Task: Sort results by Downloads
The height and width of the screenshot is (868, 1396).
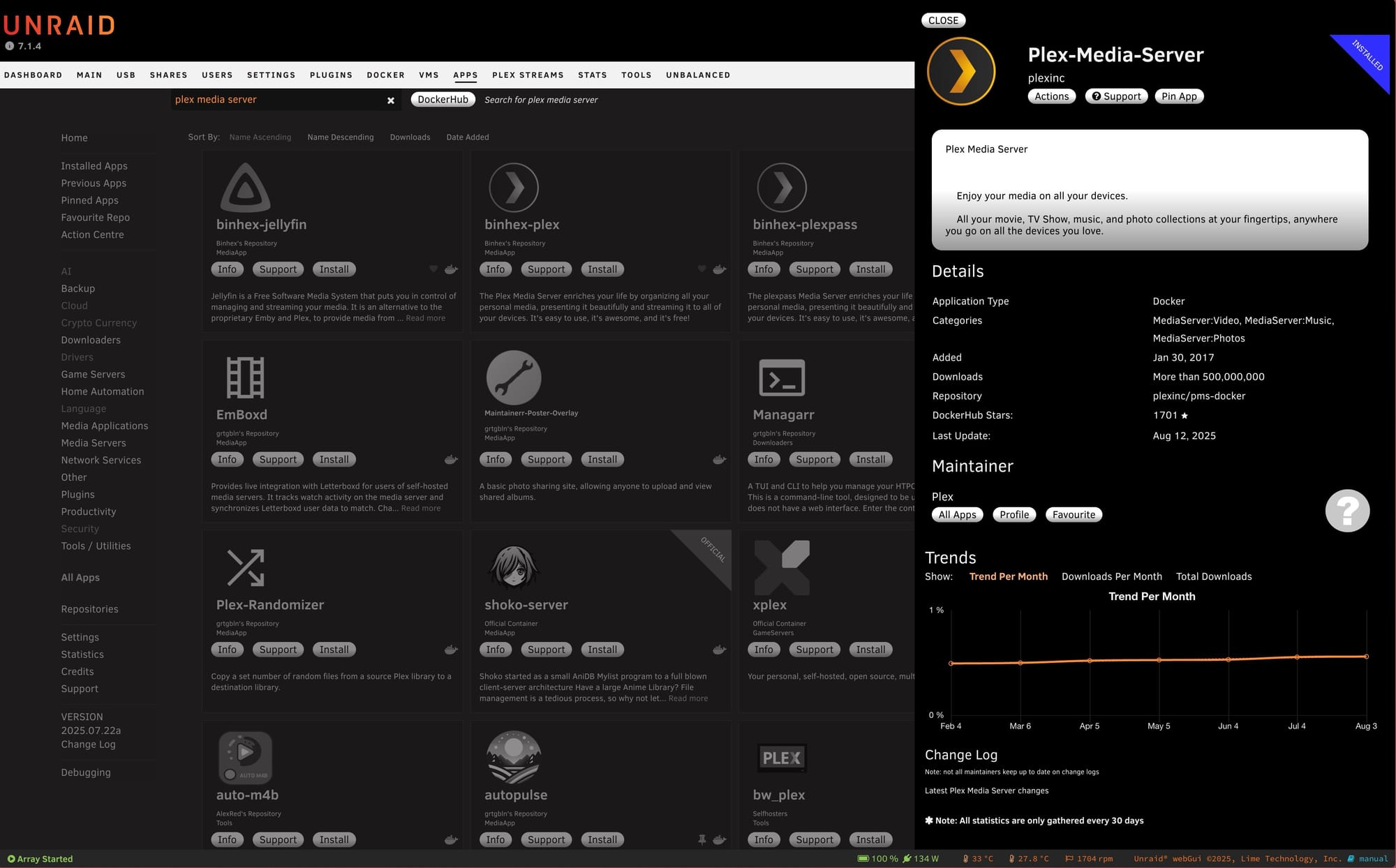Action: 410,137
